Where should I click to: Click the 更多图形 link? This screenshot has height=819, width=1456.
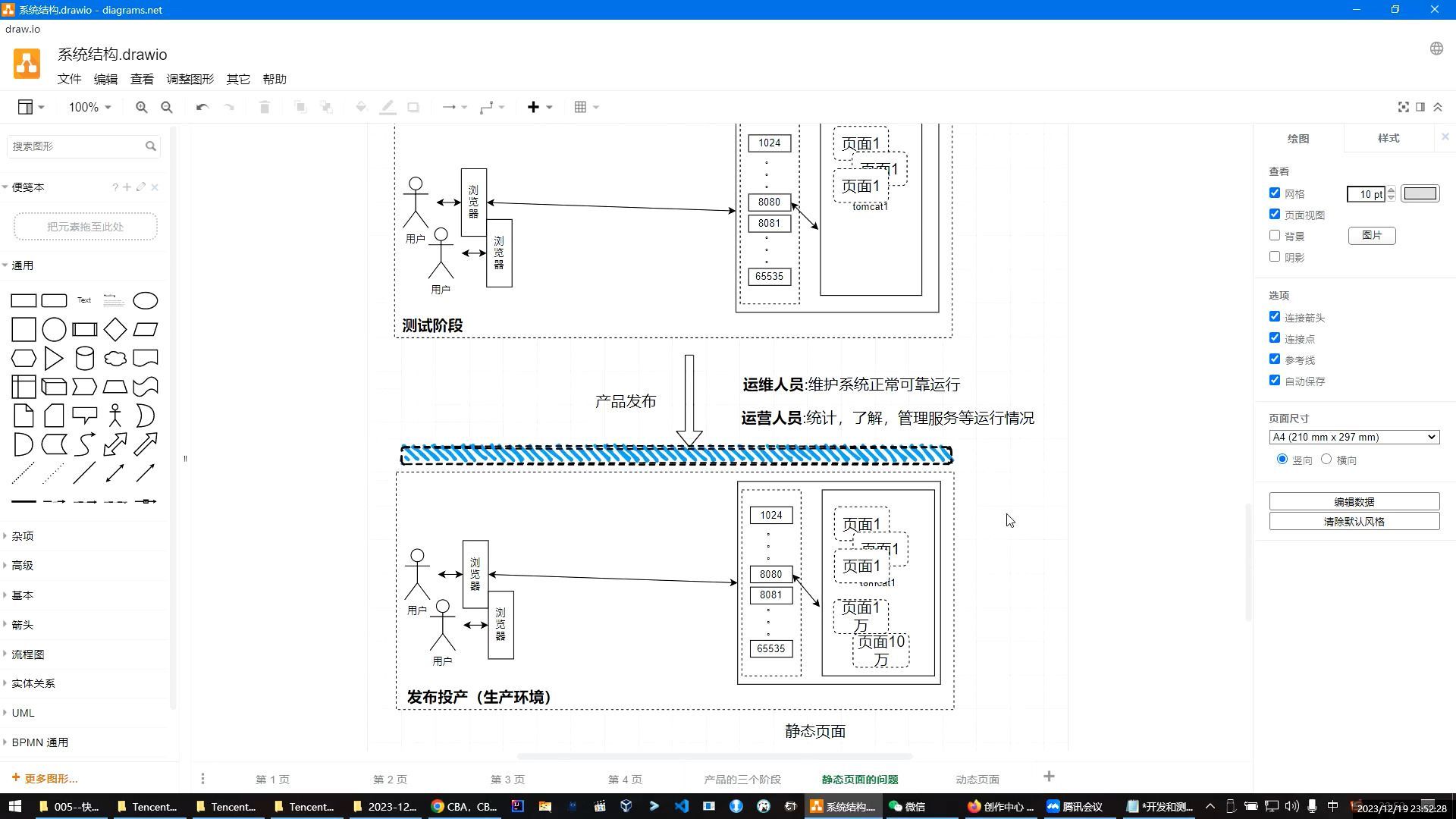45,779
